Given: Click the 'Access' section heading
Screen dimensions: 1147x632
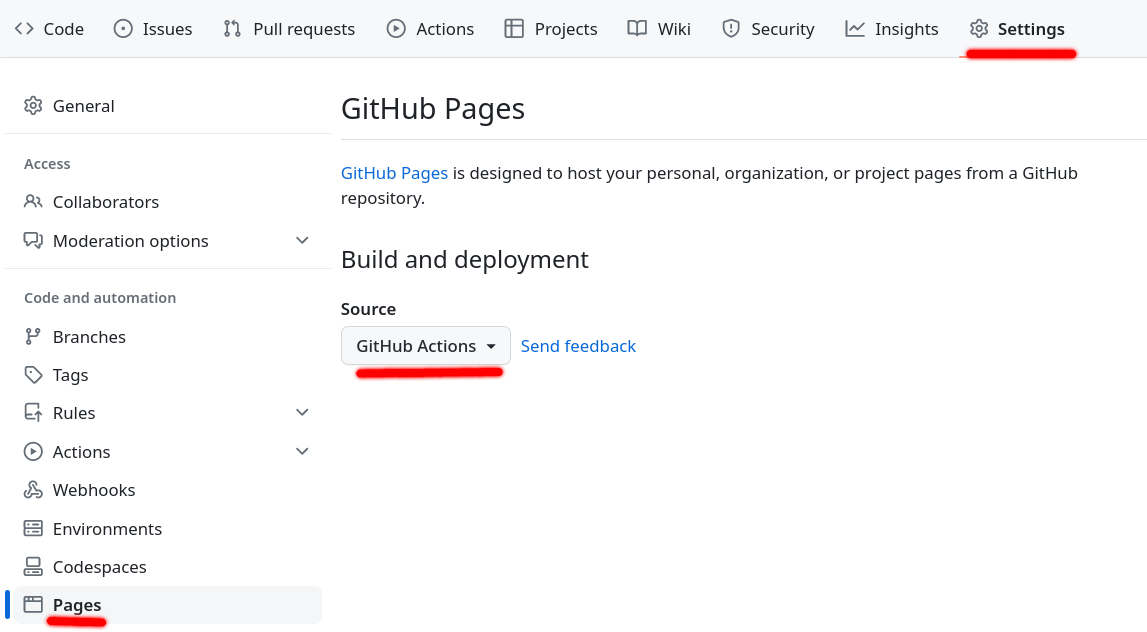Looking at the screenshot, I should pyautogui.click(x=47, y=163).
